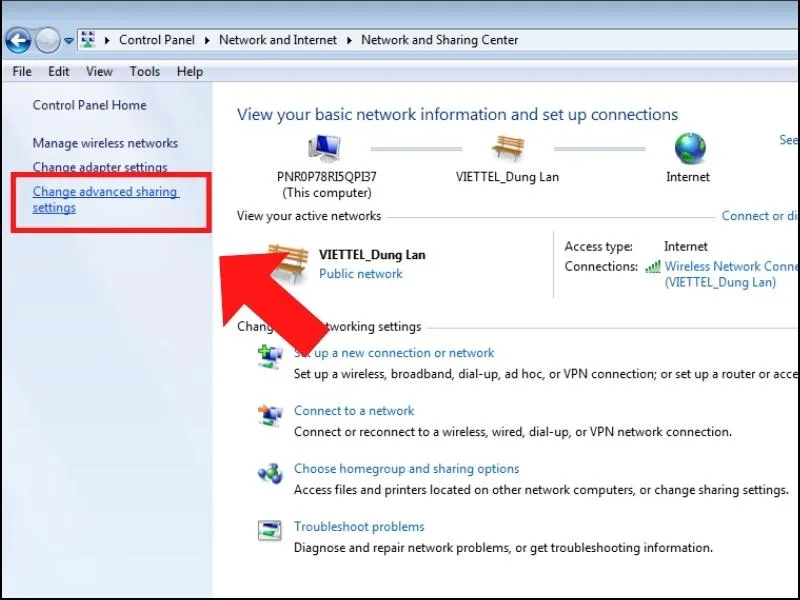Click this computer icon in network map

pos(325,149)
